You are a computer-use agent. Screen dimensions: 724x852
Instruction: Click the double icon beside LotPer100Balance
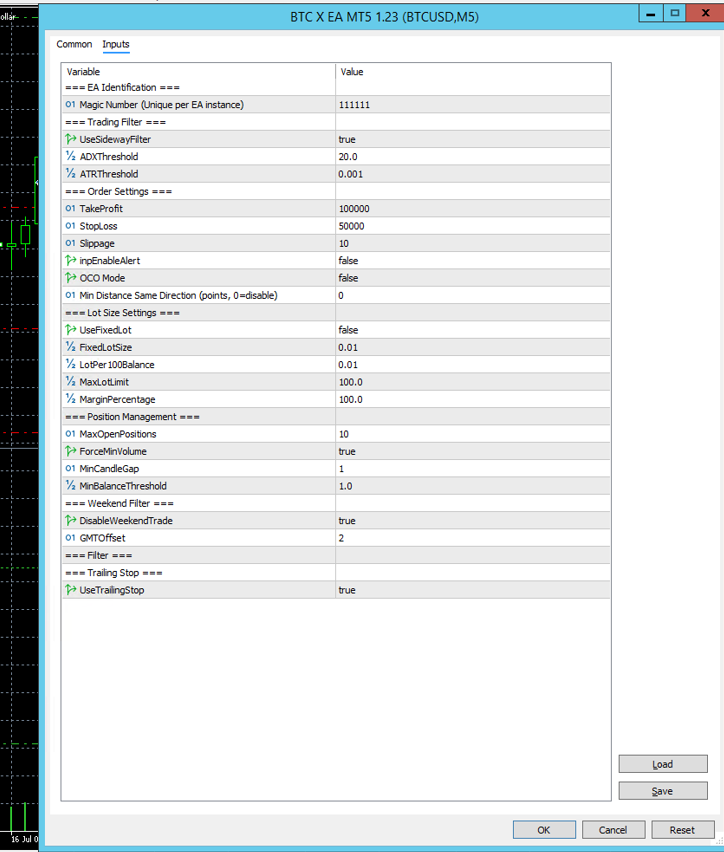point(70,365)
